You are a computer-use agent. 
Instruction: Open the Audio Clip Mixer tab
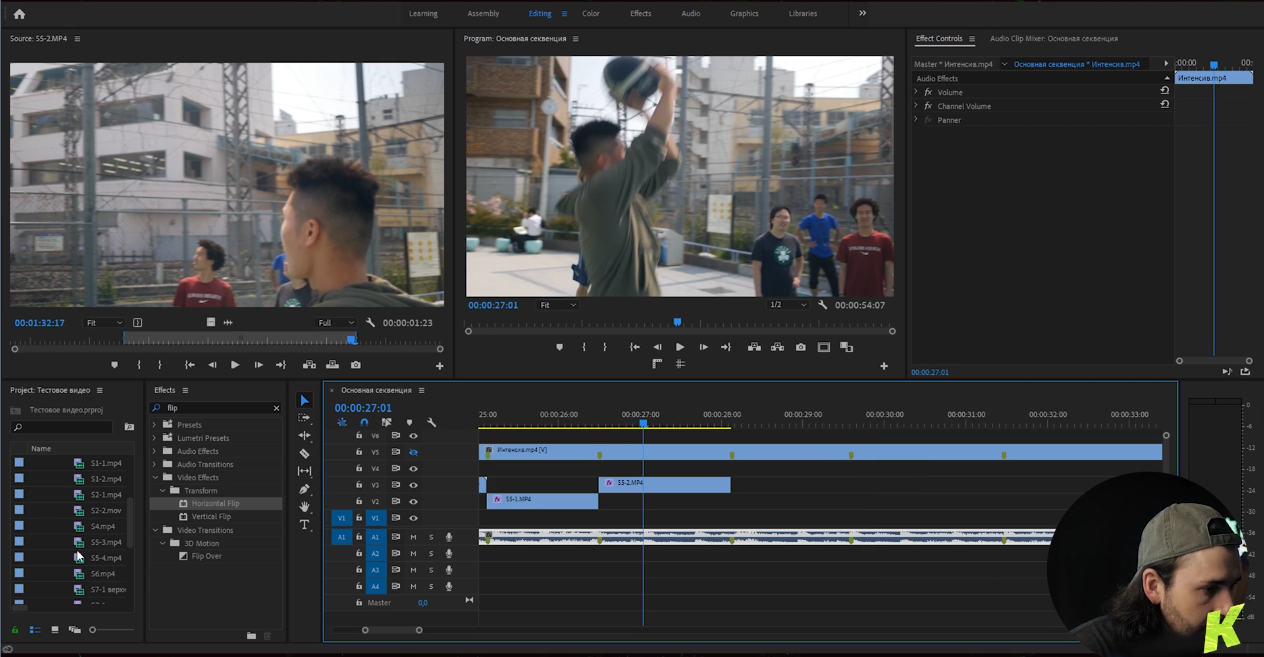pyautogui.click(x=1053, y=39)
